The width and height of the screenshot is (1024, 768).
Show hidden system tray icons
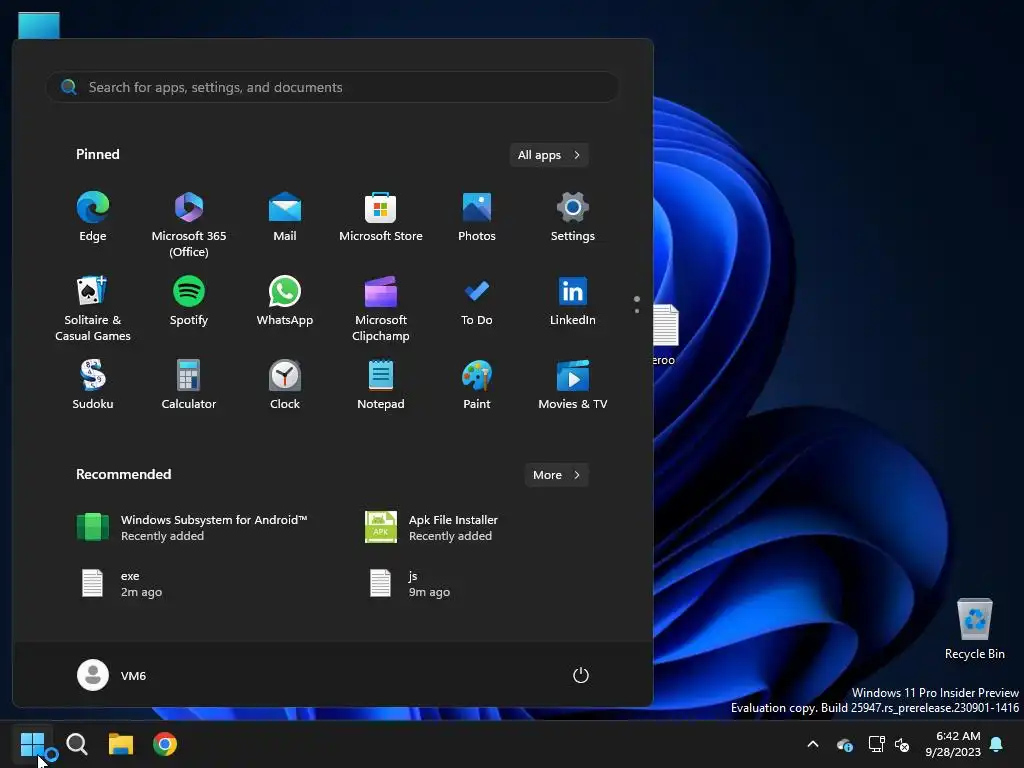[x=813, y=744]
